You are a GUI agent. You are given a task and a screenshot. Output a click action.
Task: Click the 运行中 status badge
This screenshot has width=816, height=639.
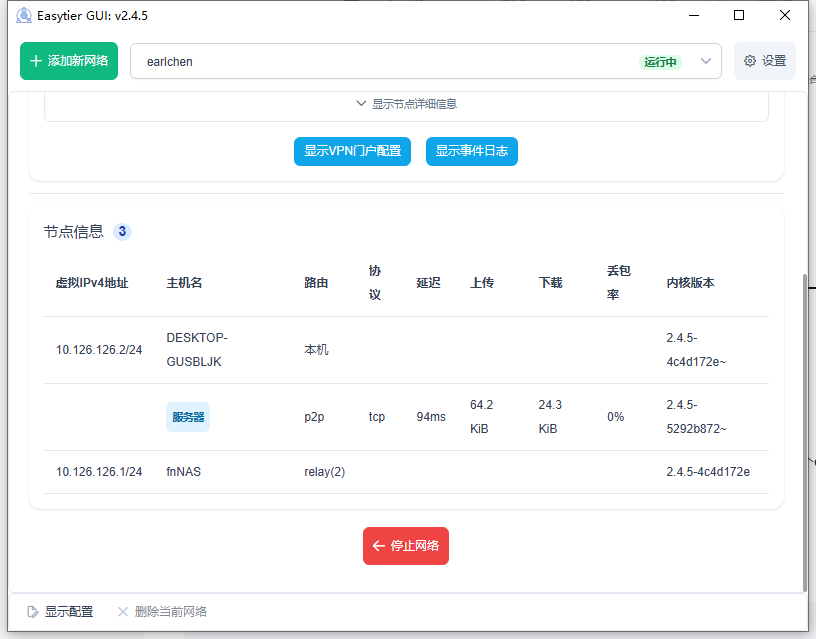[660, 62]
